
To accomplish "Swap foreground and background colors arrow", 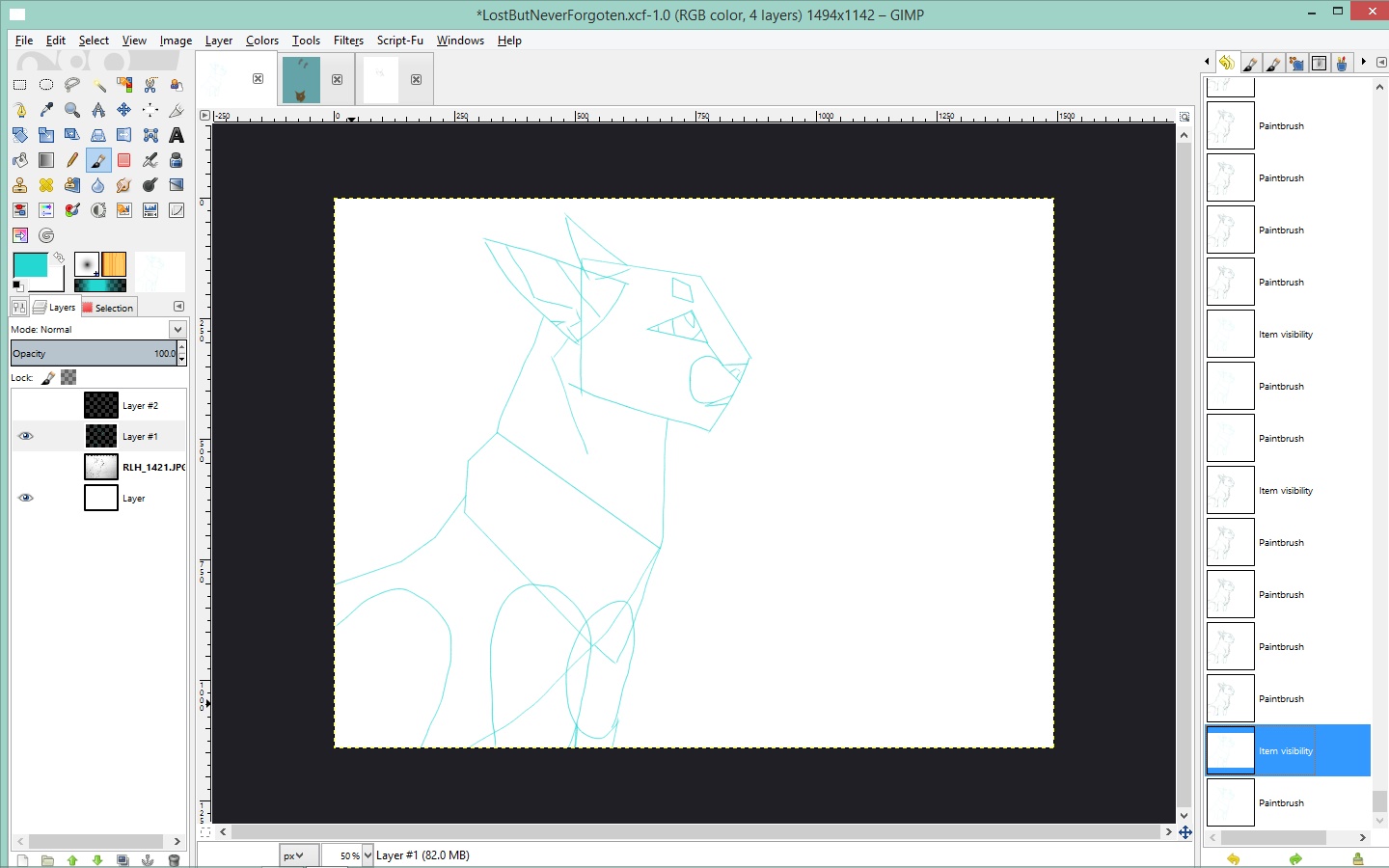I will pos(59,258).
